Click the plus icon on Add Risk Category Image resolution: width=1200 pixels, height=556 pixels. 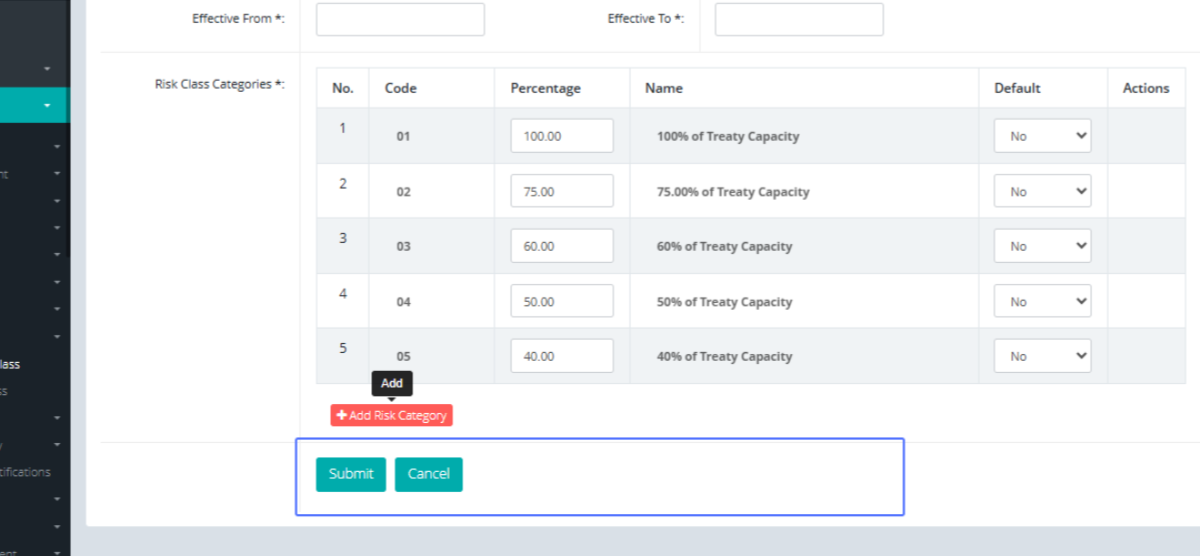(x=342, y=415)
